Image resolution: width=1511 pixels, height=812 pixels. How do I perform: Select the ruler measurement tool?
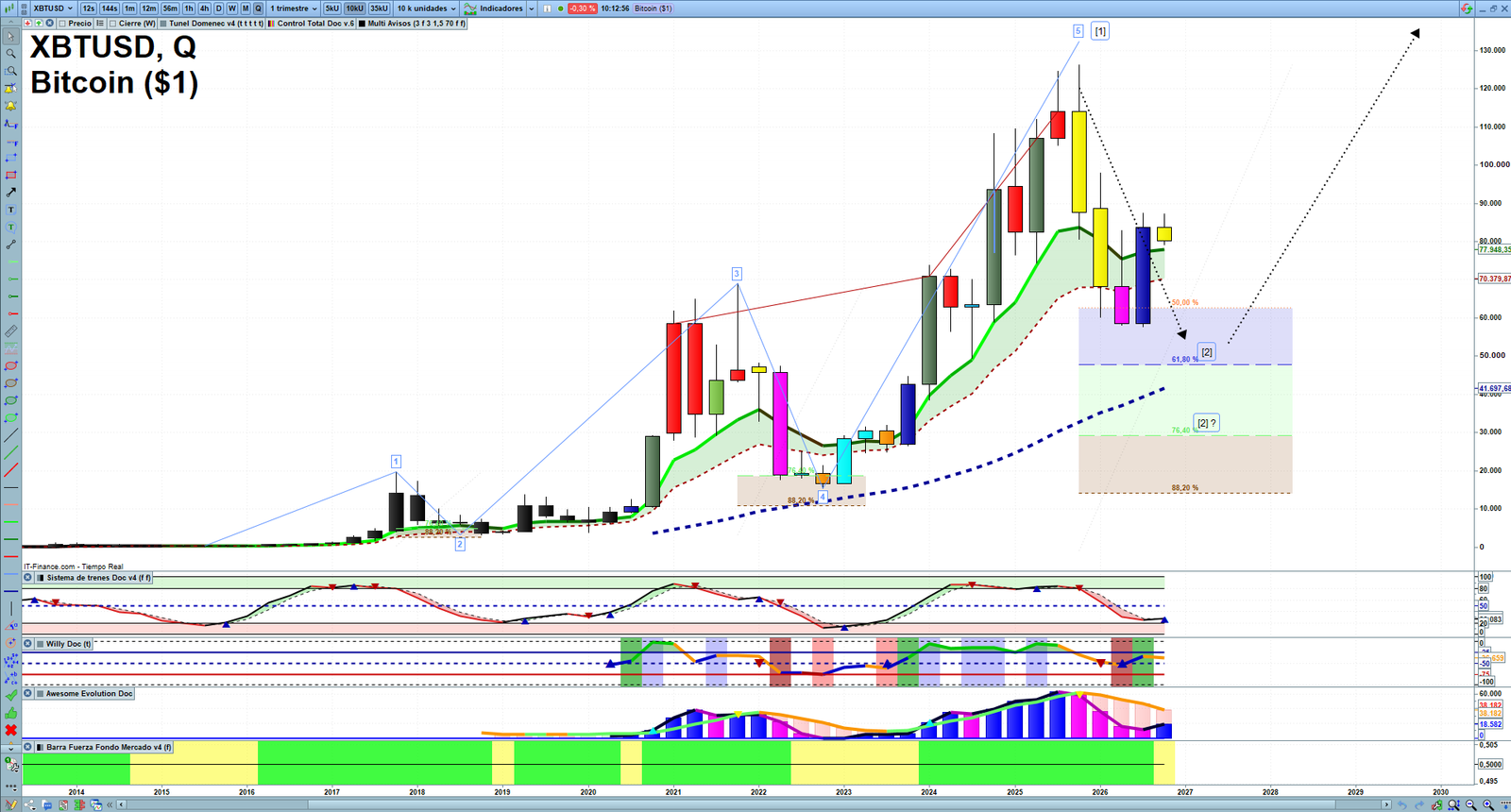point(10,331)
